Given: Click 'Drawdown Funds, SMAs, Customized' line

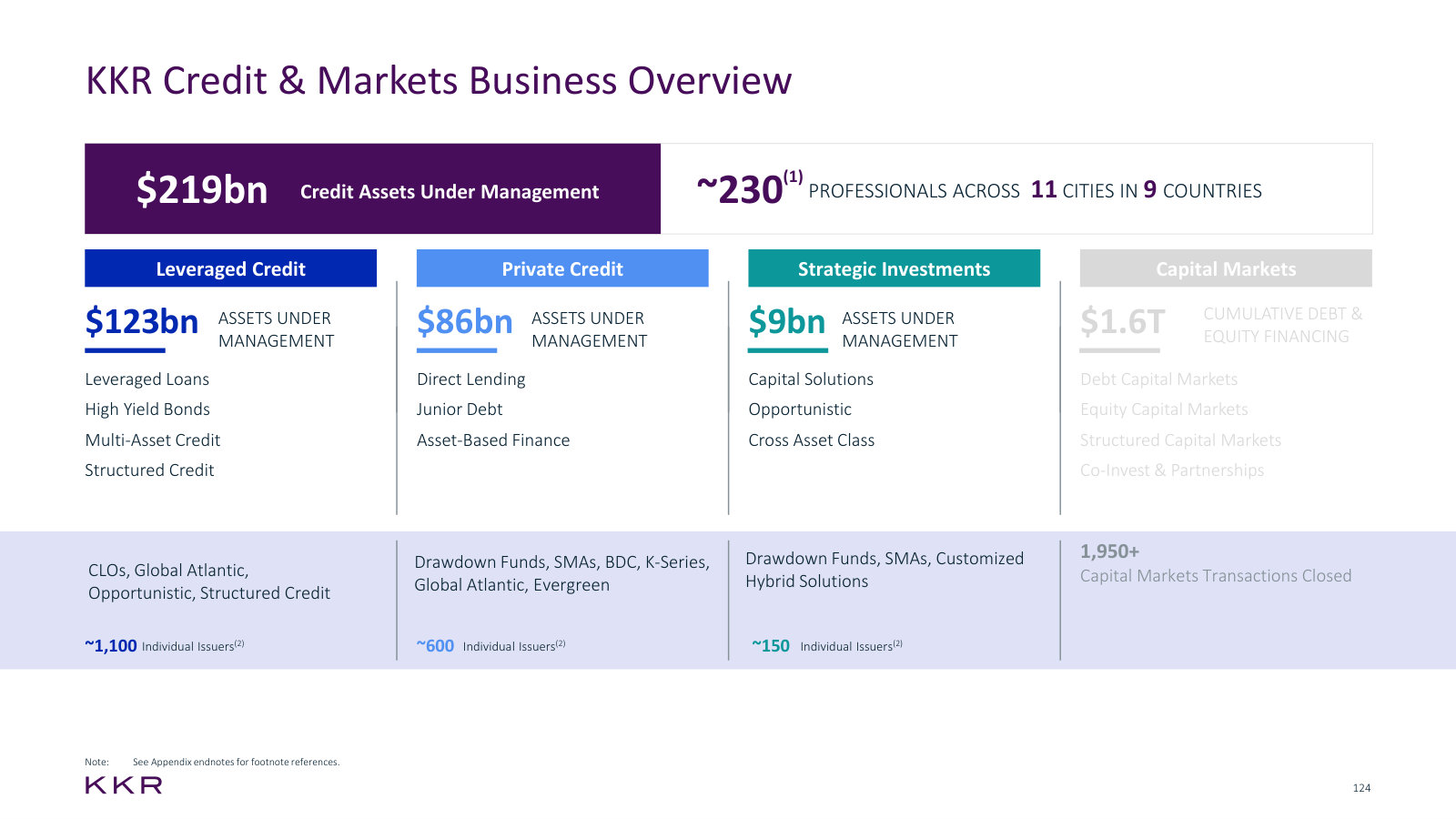Looking at the screenshot, I should pyautogui.click(x=885, y=559).
